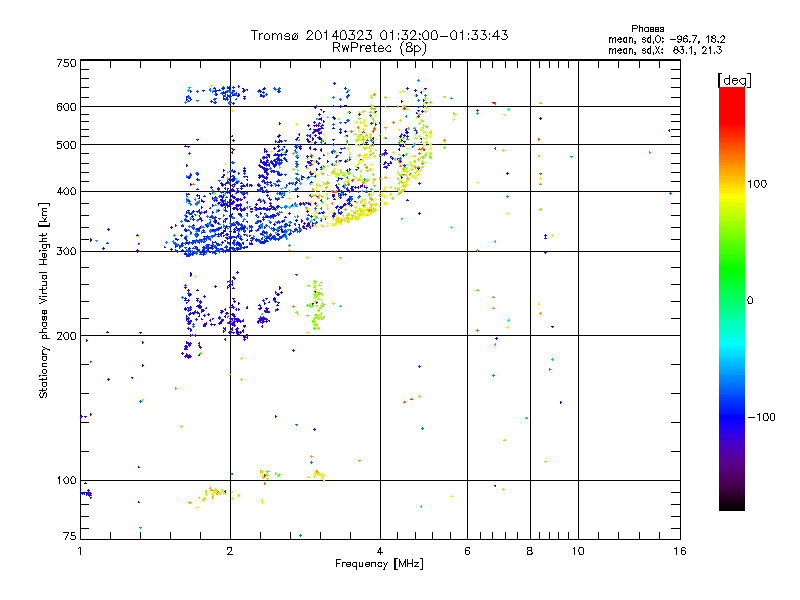Click the colorbar tick label '0'
The width and height of the screenshot is (800, 600).
pyautogui.click(x=750, y=301)
